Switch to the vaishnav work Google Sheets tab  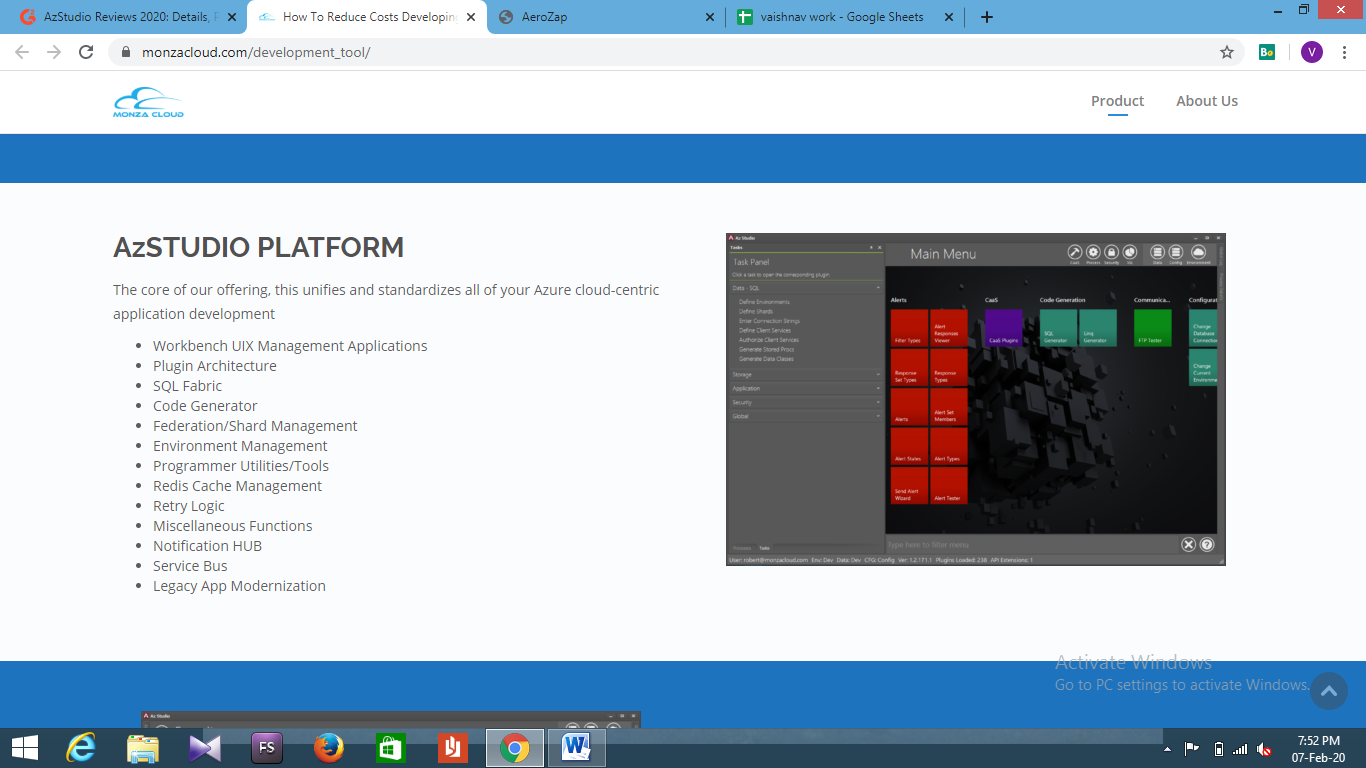tap(844, 17)
